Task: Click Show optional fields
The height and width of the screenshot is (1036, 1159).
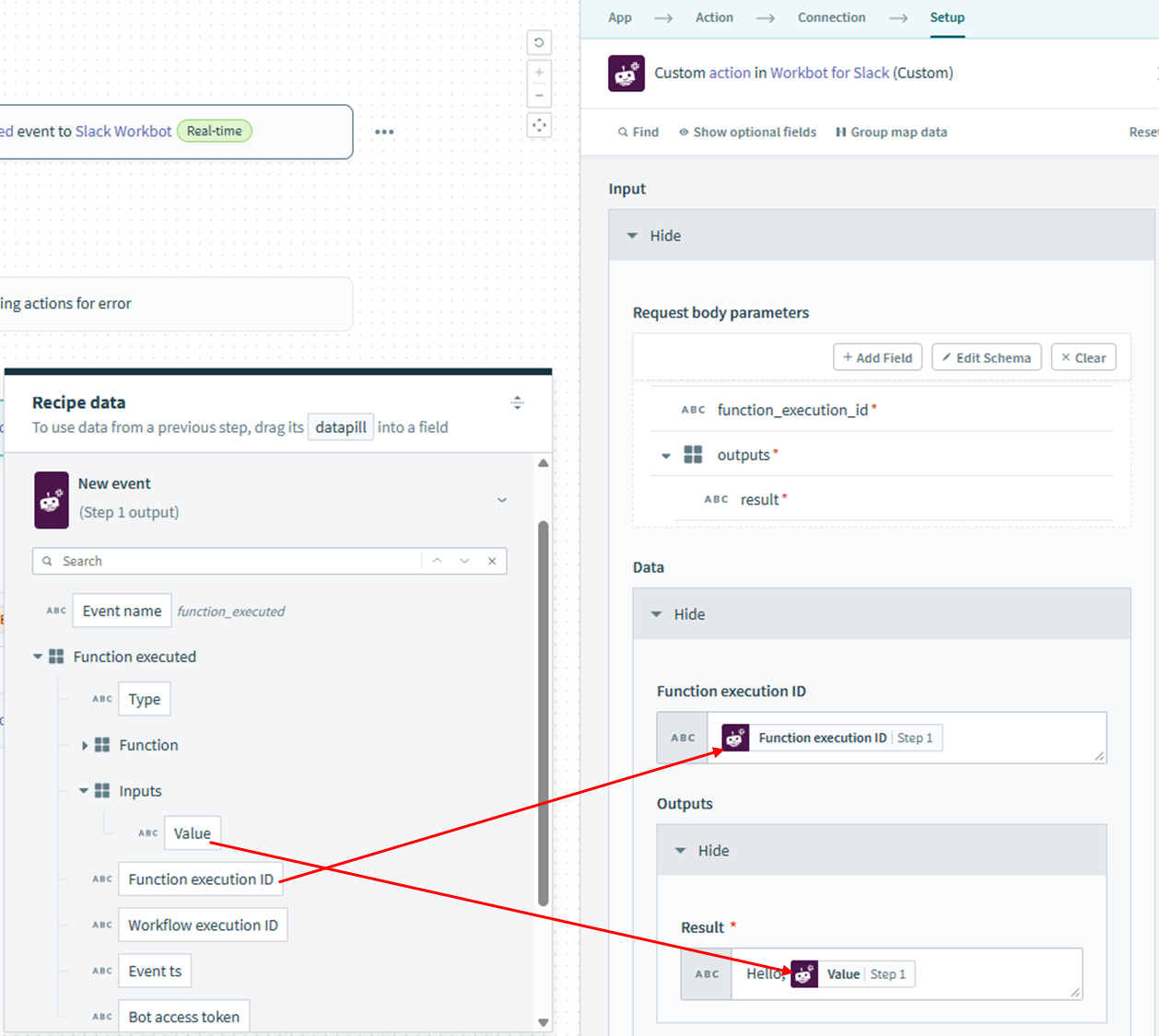Action: pos(747,133)
